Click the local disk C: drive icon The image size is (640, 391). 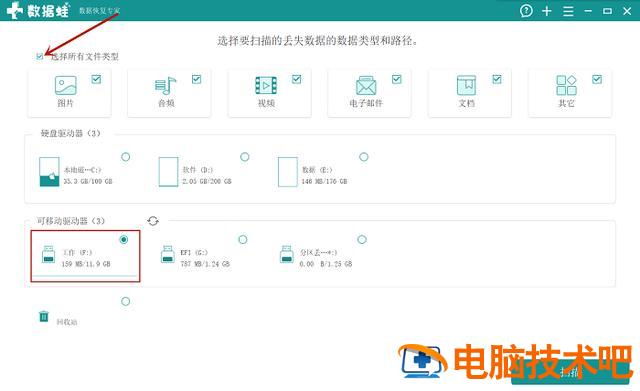pyautogui.click(x=49, y=171)
